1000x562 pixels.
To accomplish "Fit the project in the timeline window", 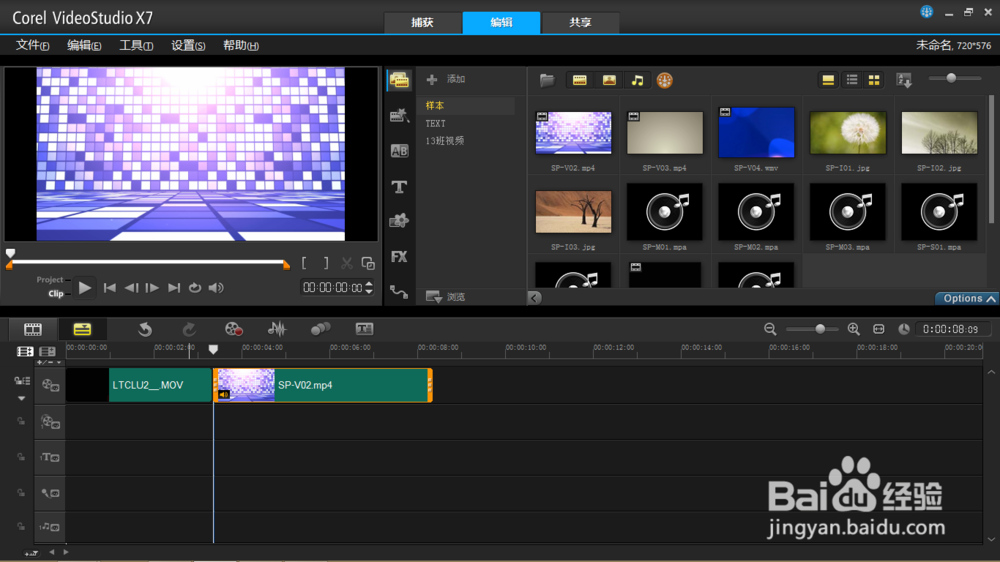I will click(x=879, y=329).
